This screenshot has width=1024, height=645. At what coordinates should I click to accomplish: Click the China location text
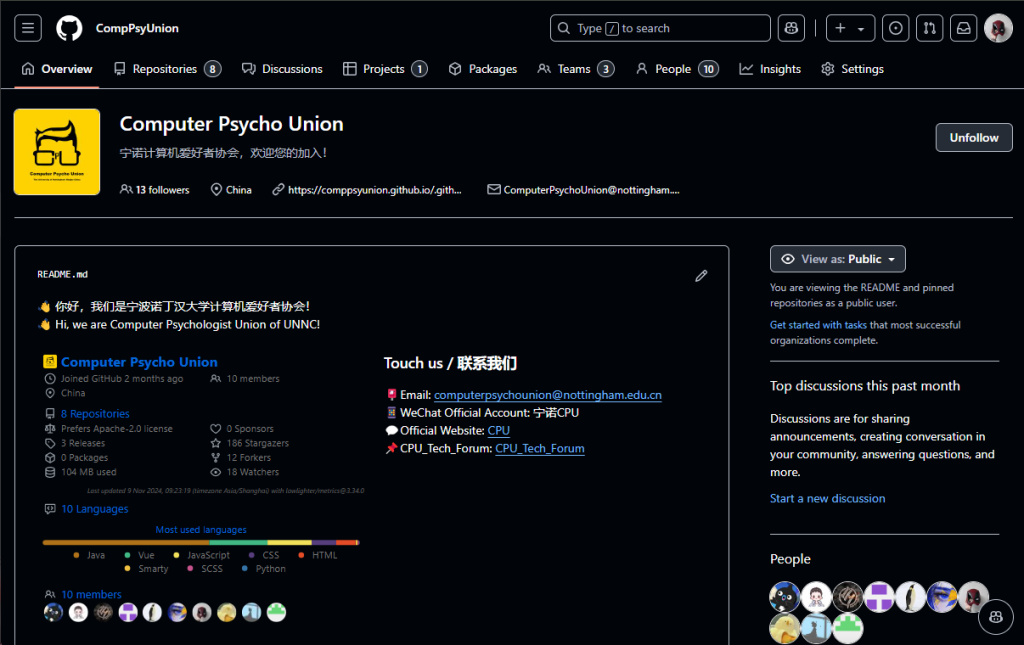[x=238, y=189]
